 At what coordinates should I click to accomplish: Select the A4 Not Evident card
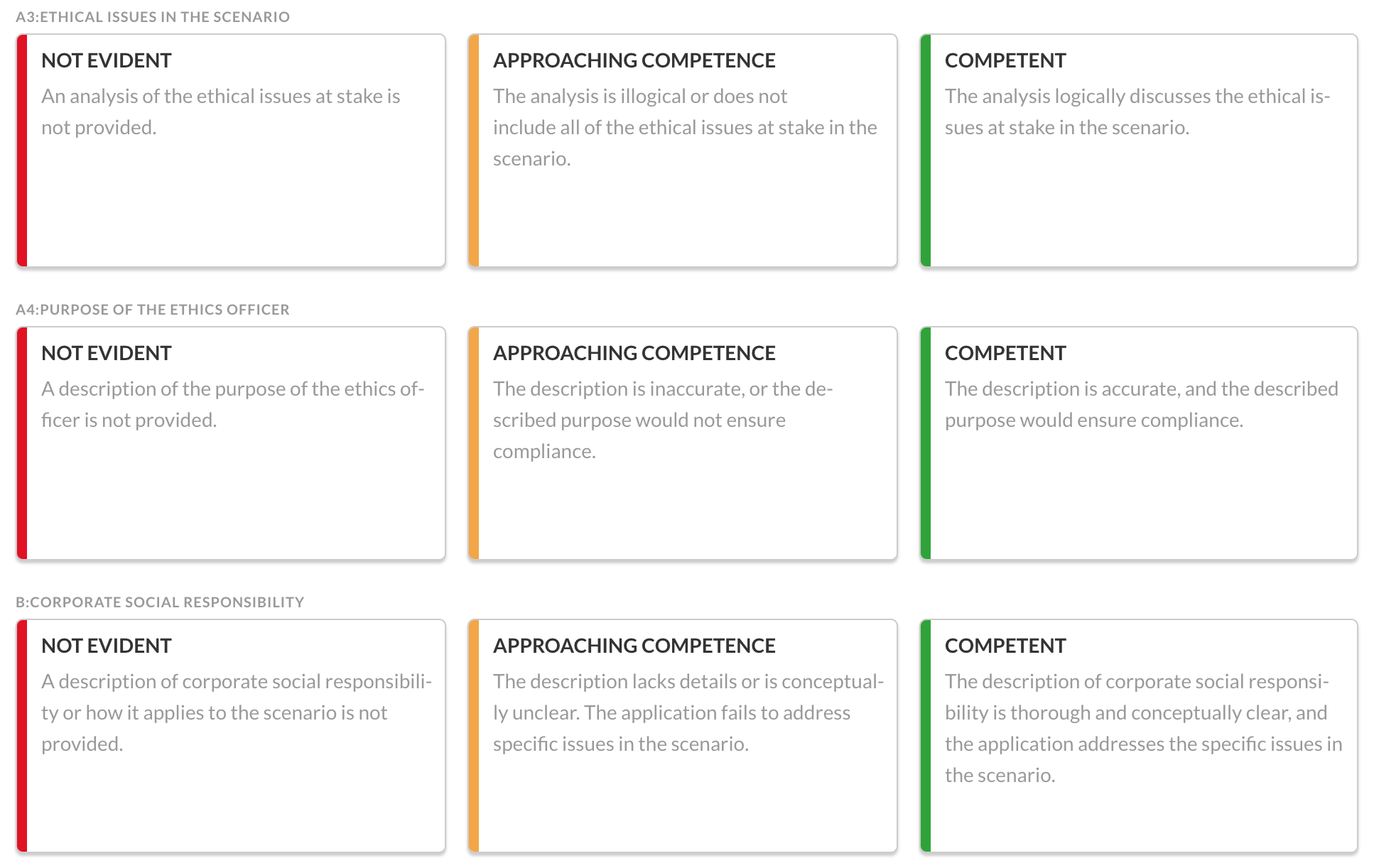point(231,443)
